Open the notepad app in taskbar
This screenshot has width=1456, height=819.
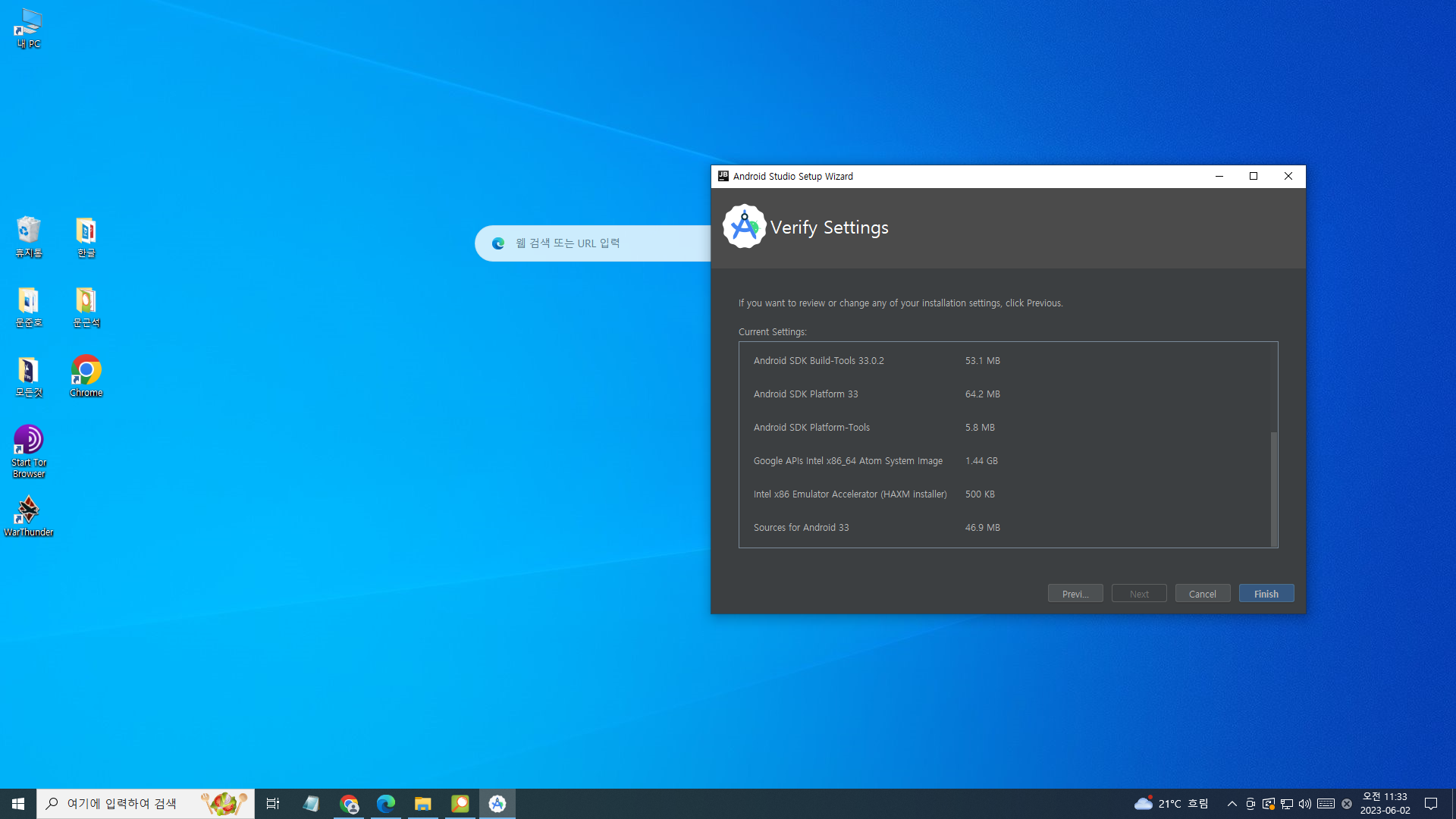pos(311,804)
